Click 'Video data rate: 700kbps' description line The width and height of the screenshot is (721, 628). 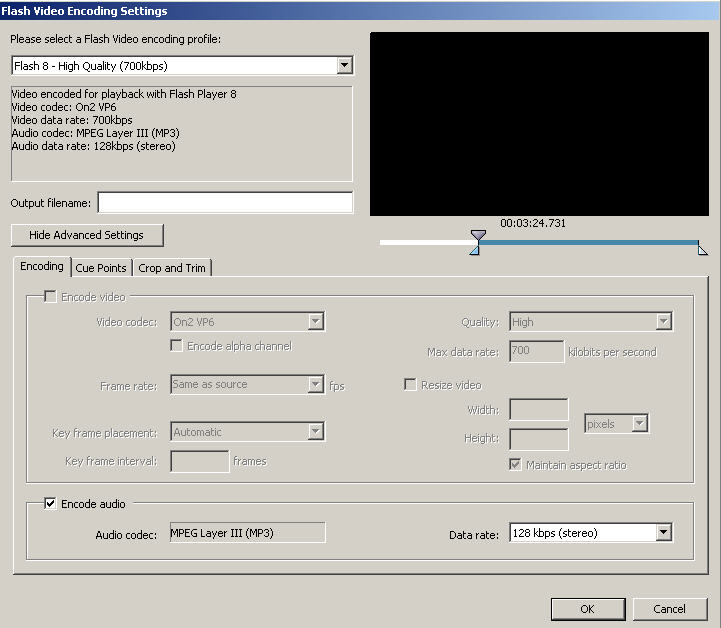(x=72, y=120)
